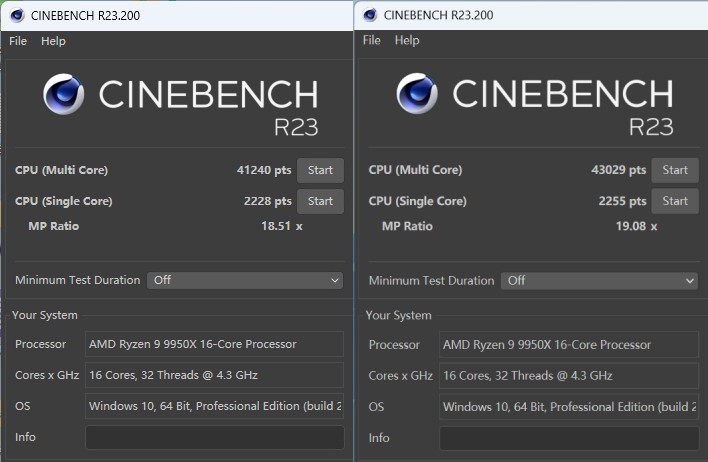708x462 pixels.
Task: Click the Processor field in the 41240 pts window
Action: [214, 344]
